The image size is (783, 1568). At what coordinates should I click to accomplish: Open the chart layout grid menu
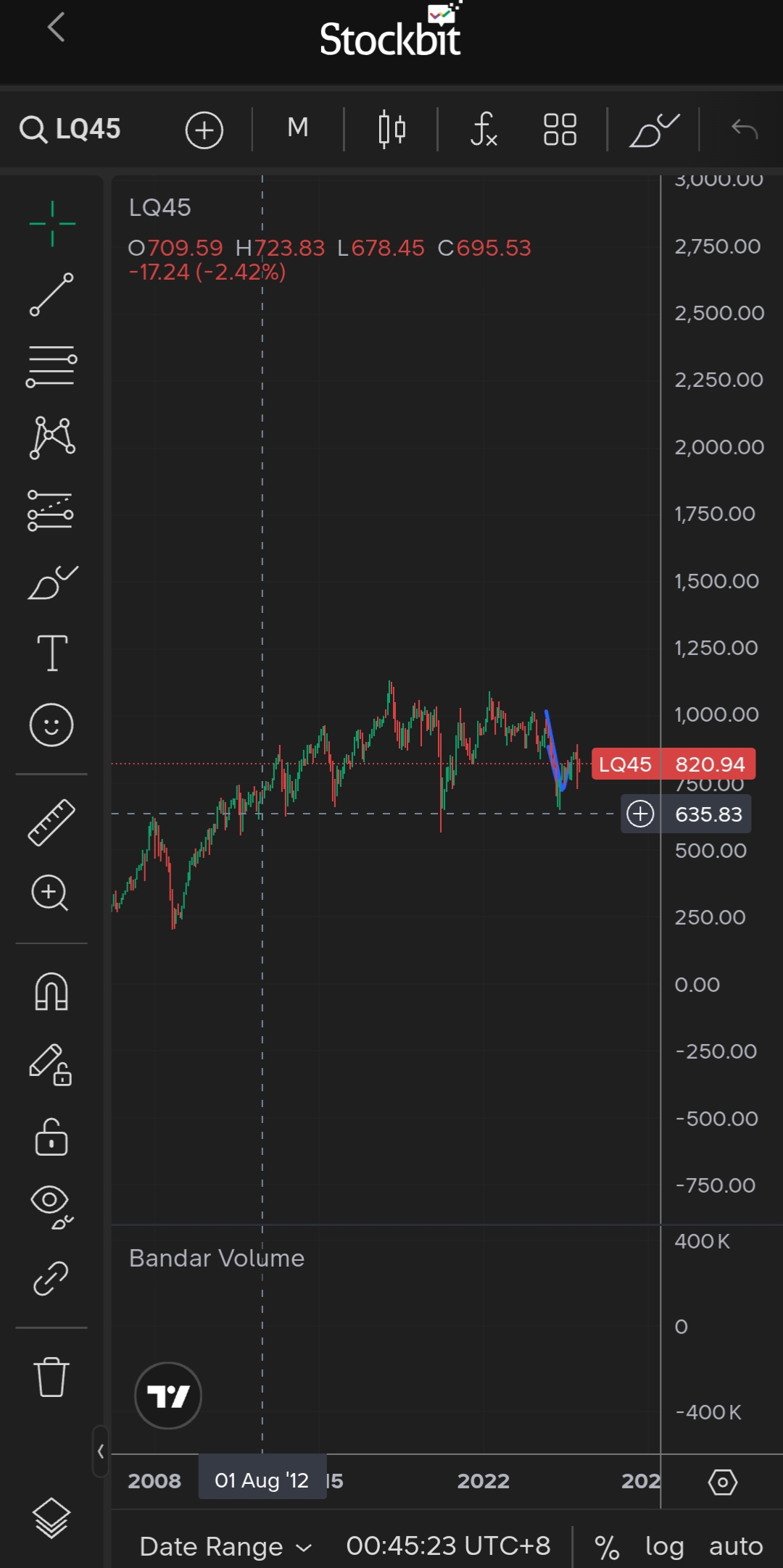(x=560, y=130)
